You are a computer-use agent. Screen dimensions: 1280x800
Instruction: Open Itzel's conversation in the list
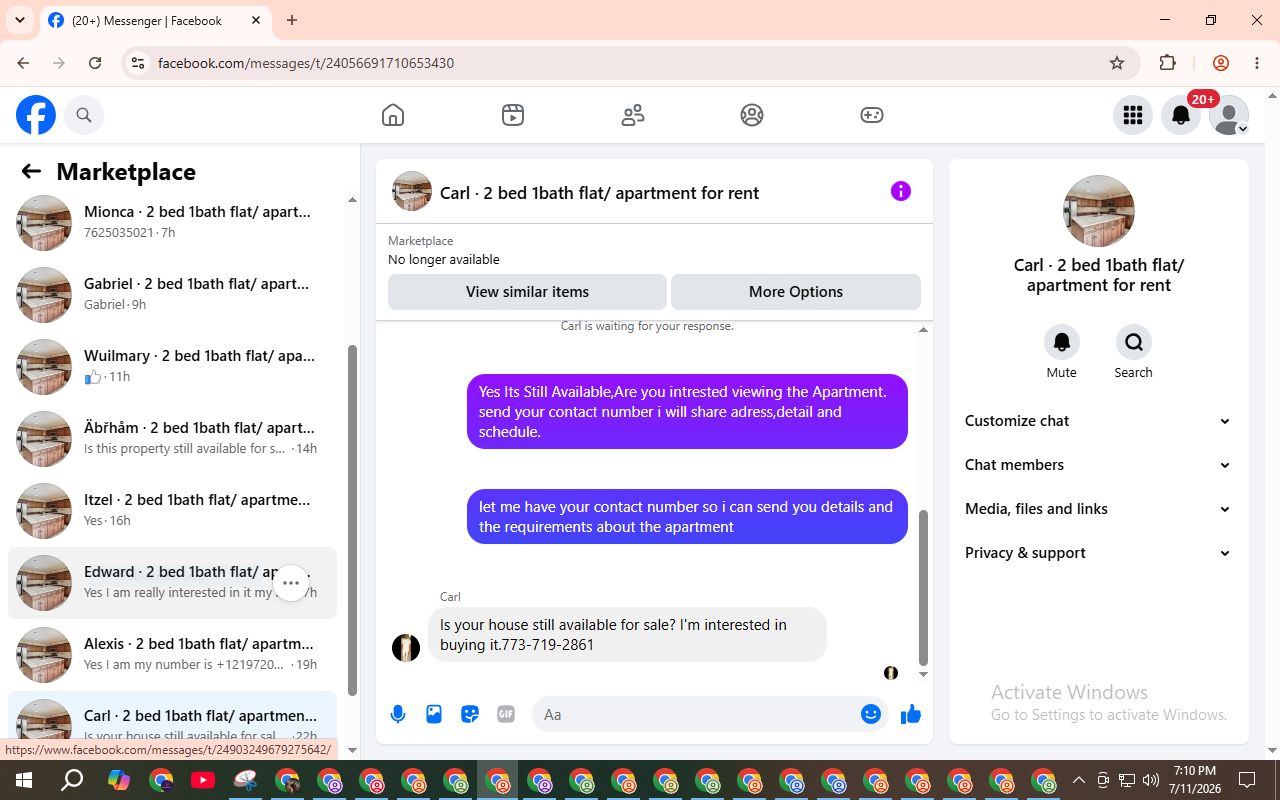coord(172,510)
